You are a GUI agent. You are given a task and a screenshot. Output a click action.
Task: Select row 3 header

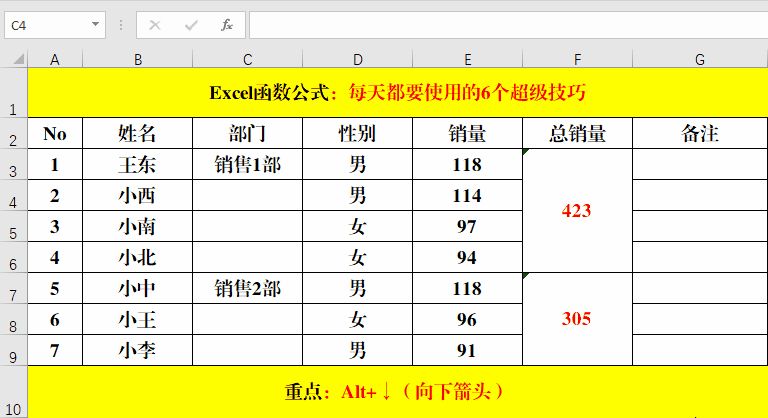coord(13,164)
